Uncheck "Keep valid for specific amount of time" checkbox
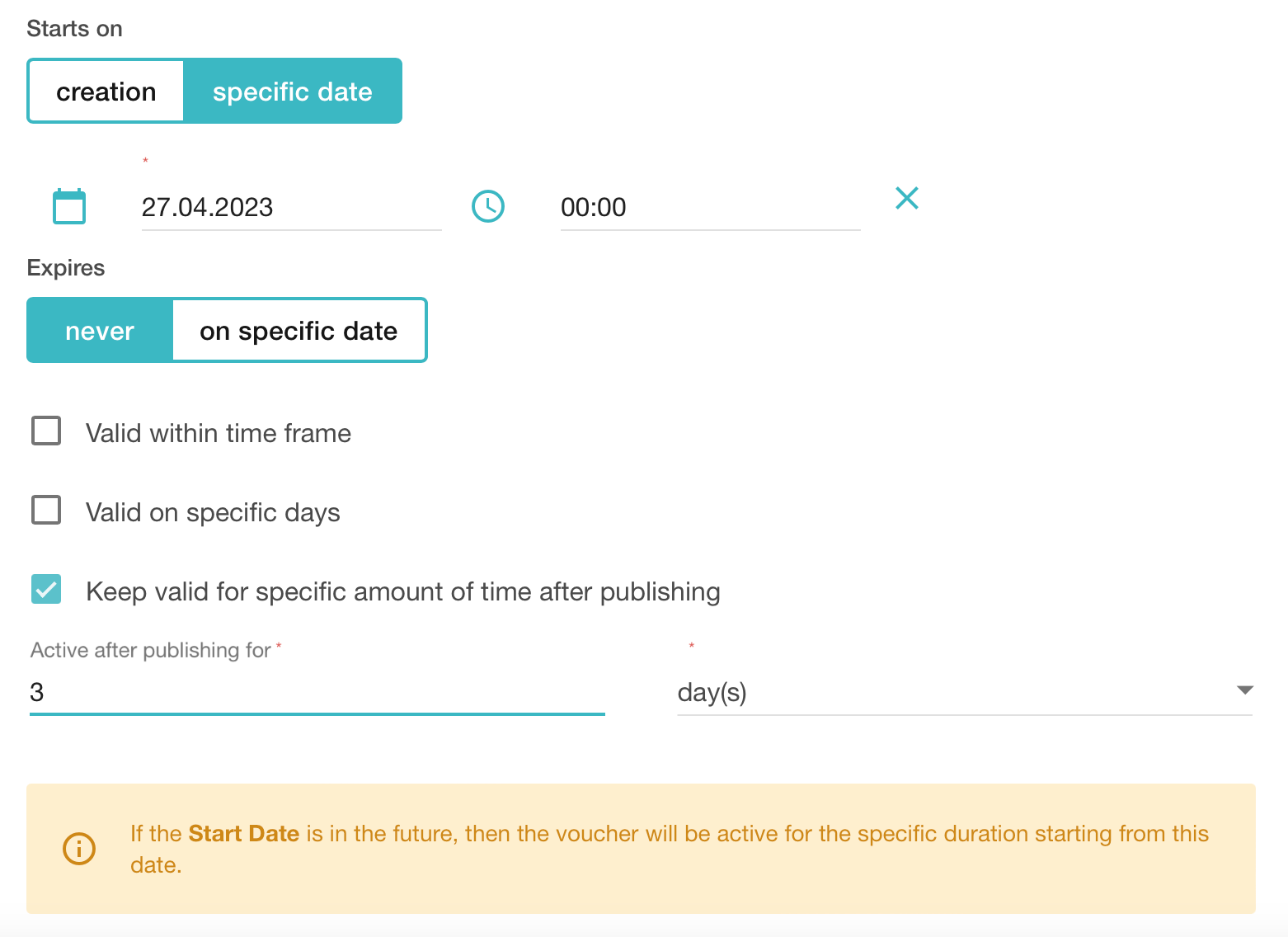The image size is (1288, 937). point(46,589)
